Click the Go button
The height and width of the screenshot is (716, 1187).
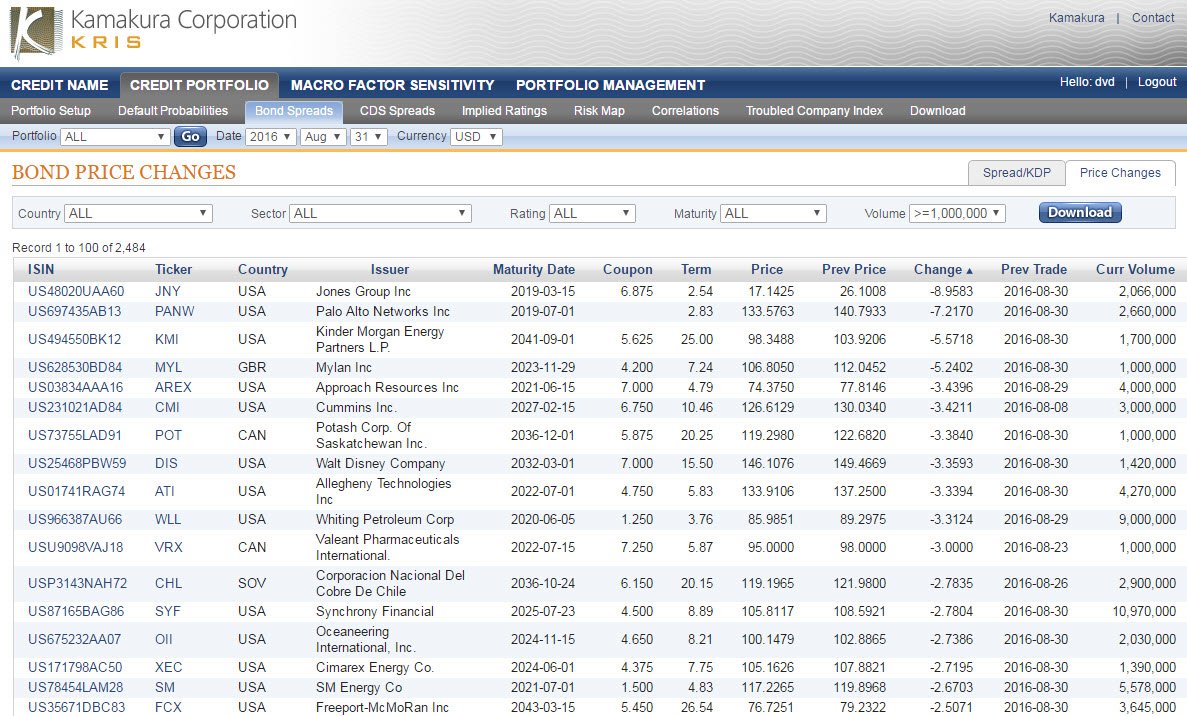191,136
